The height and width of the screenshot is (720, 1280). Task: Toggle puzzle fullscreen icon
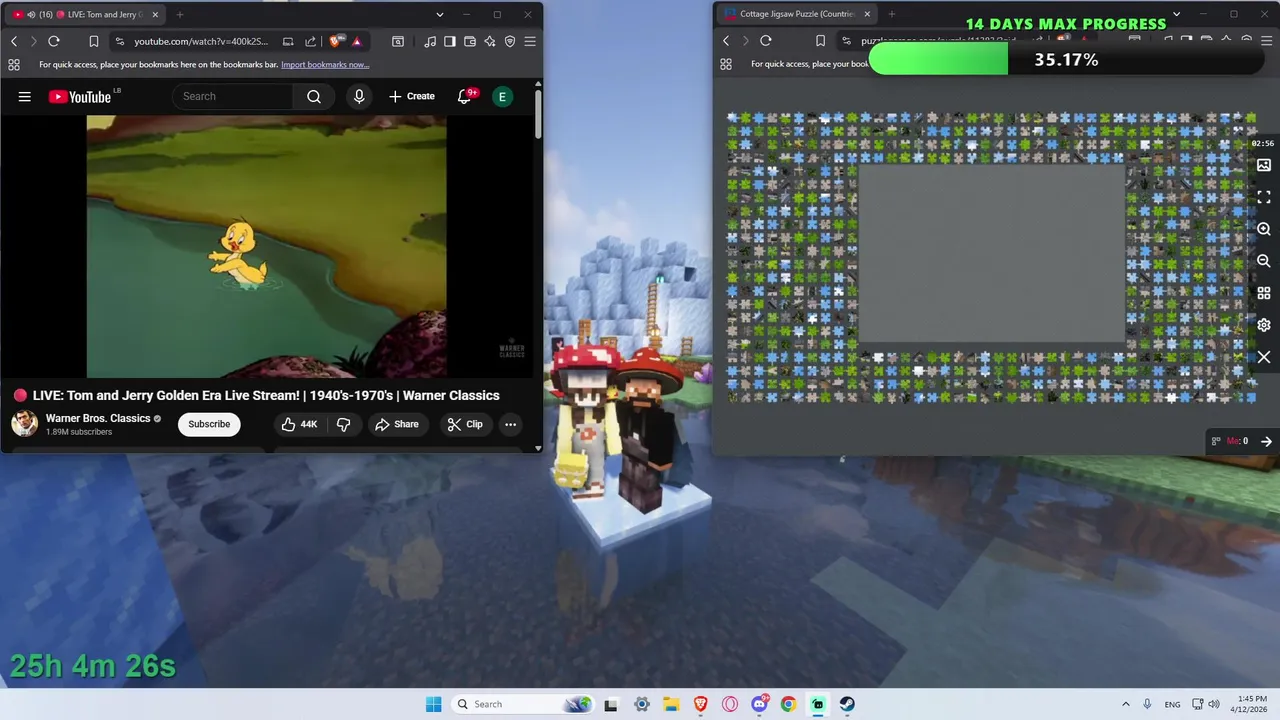[1264, 197]
